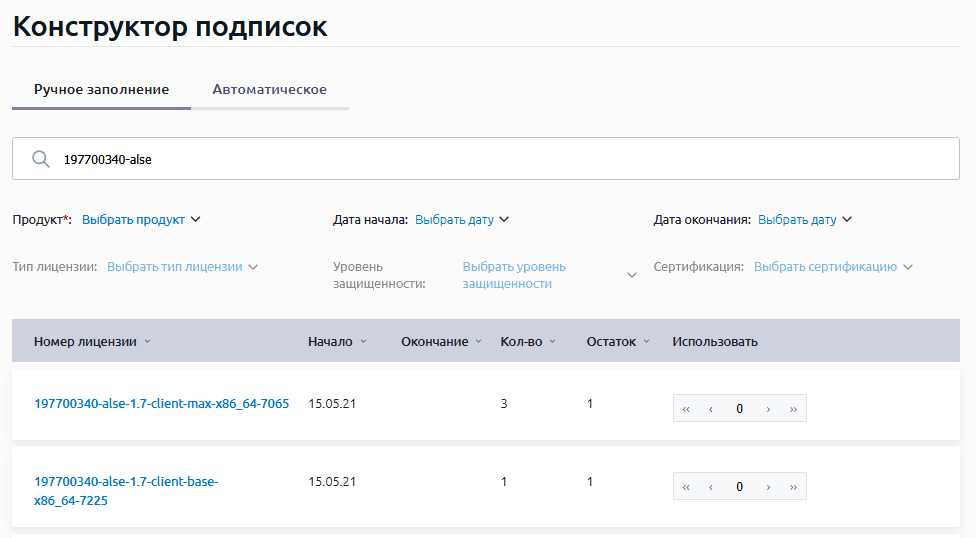Reset quantity to minimum for license 7065

point(686,409)
